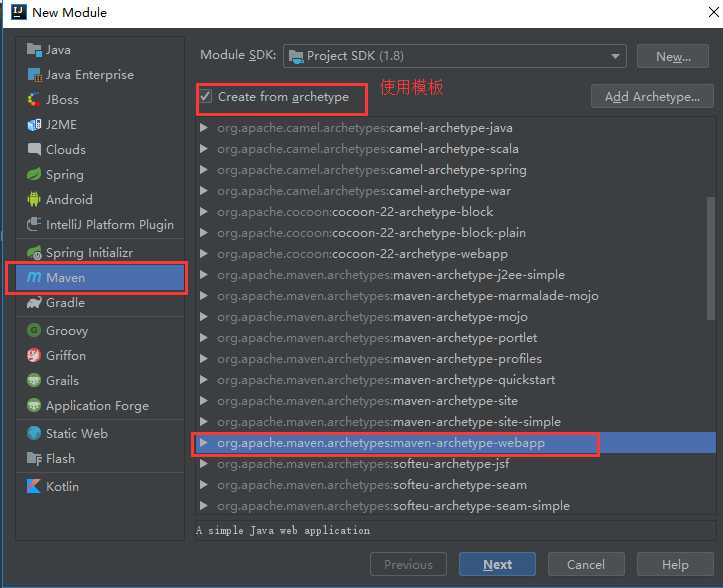Click the Gradle elephant icon
Screen dimensions: 723x588
(x=34, y=303)
